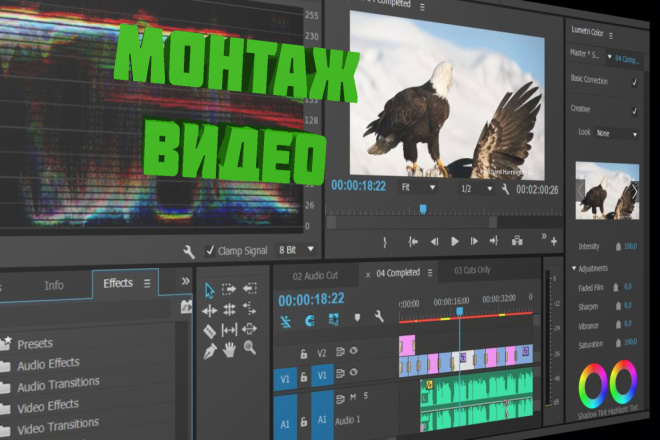Step back one frame
Viewport: 660px width, 440px height.
435,242
